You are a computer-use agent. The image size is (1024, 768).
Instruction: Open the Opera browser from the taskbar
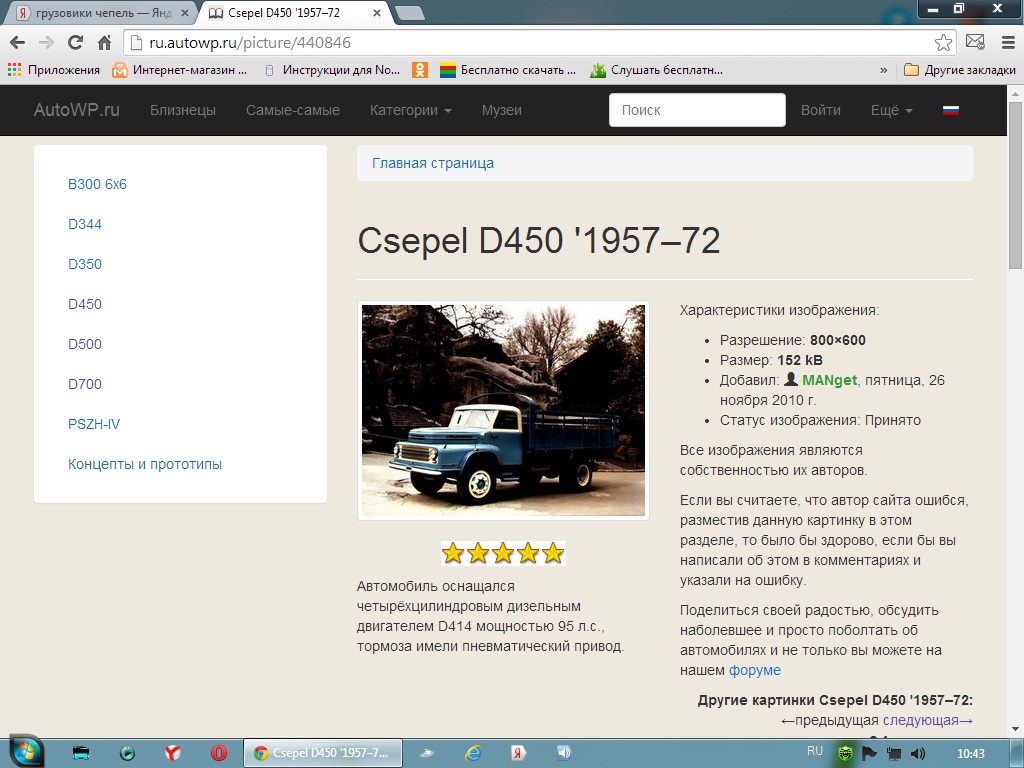tap(218, 753)
